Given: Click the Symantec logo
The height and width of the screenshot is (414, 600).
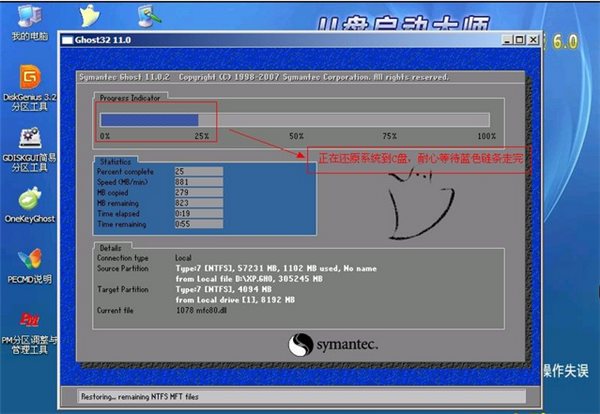Looking at the screenshot, I should click(x=333, y=344).
